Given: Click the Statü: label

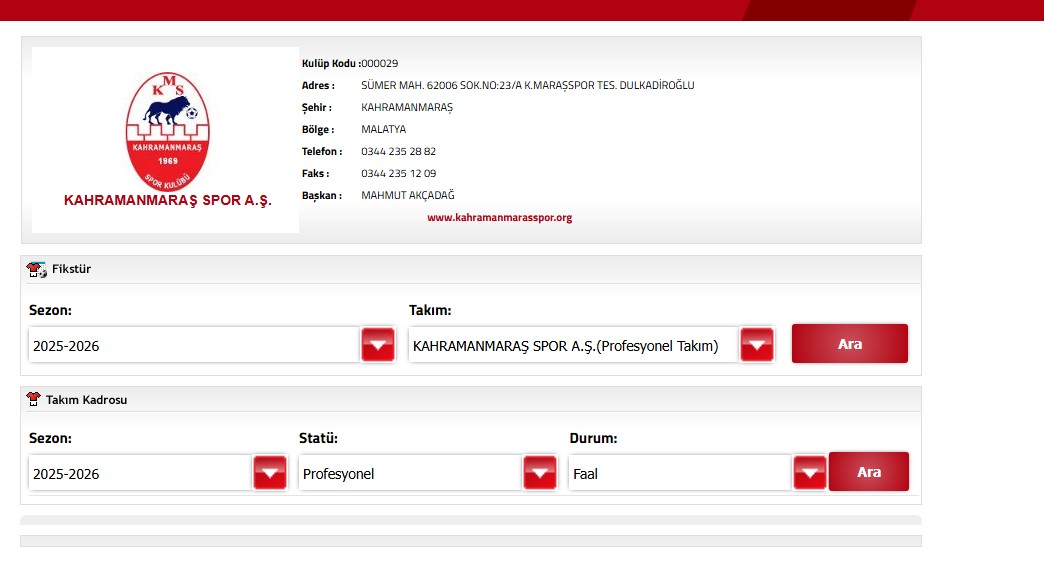Looking at the screenshot, I should click(318, 438).
